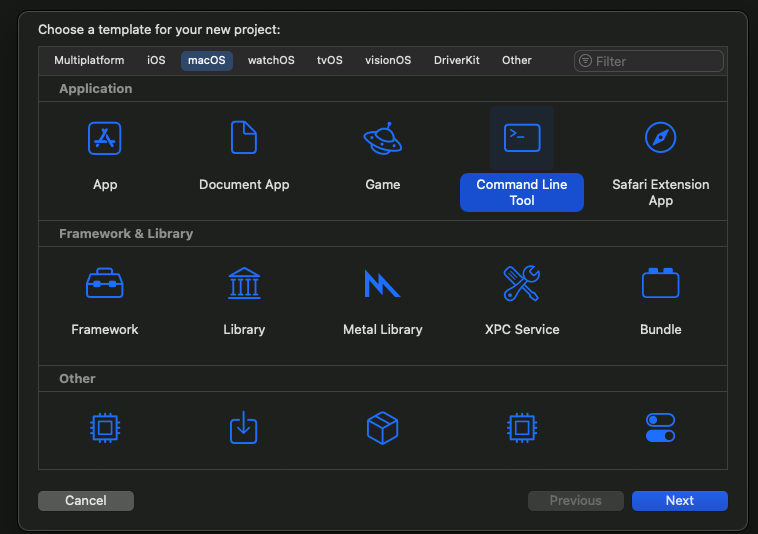Viewport: 758px width, 534px height.
Task: Switch to the tvOS tab
Action: pos(330,60)
